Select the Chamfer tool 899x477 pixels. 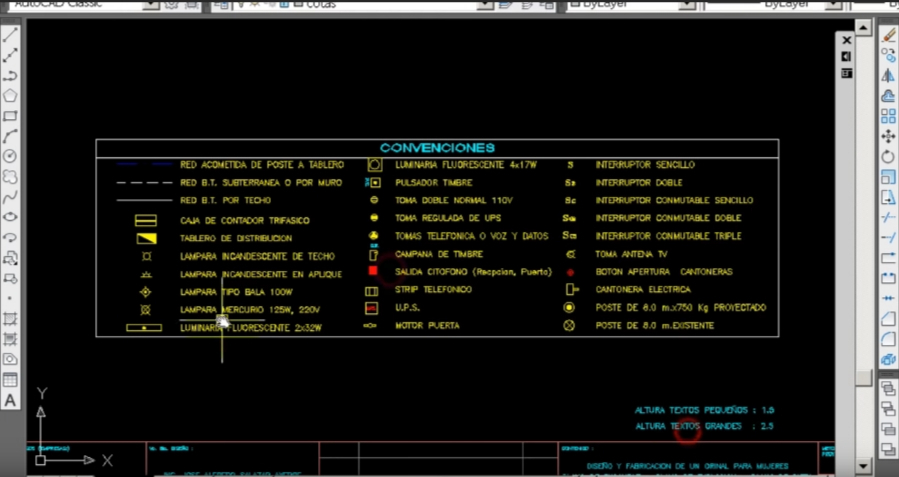point(888,318)
